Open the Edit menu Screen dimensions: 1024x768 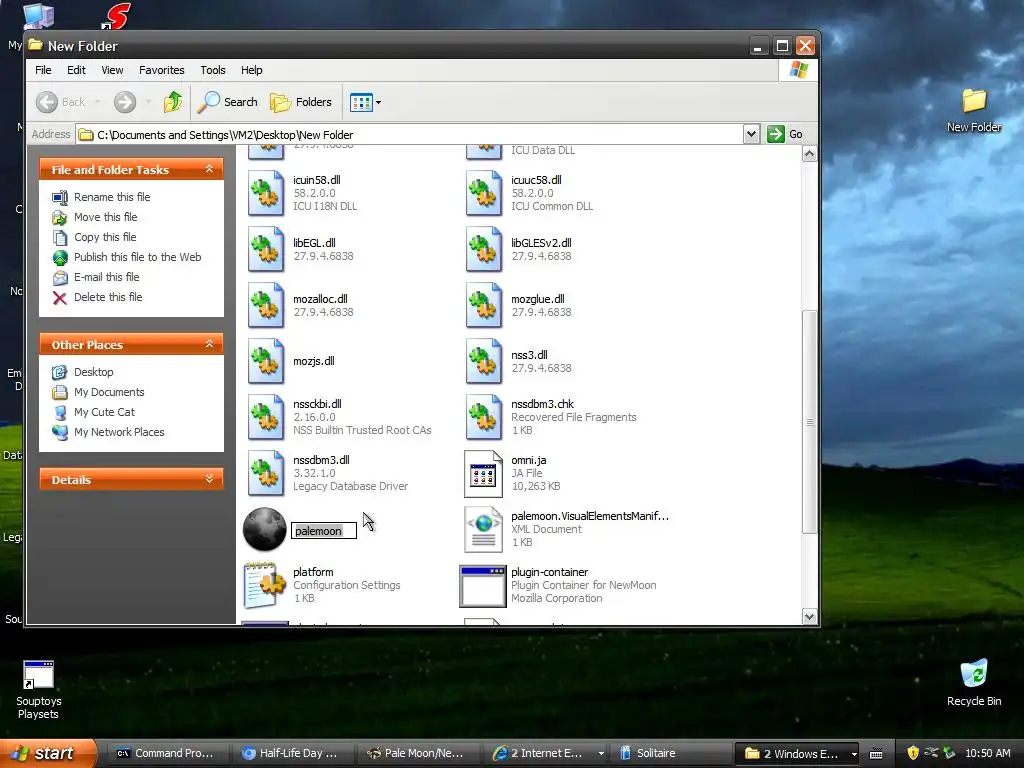(x=76, y=70)
